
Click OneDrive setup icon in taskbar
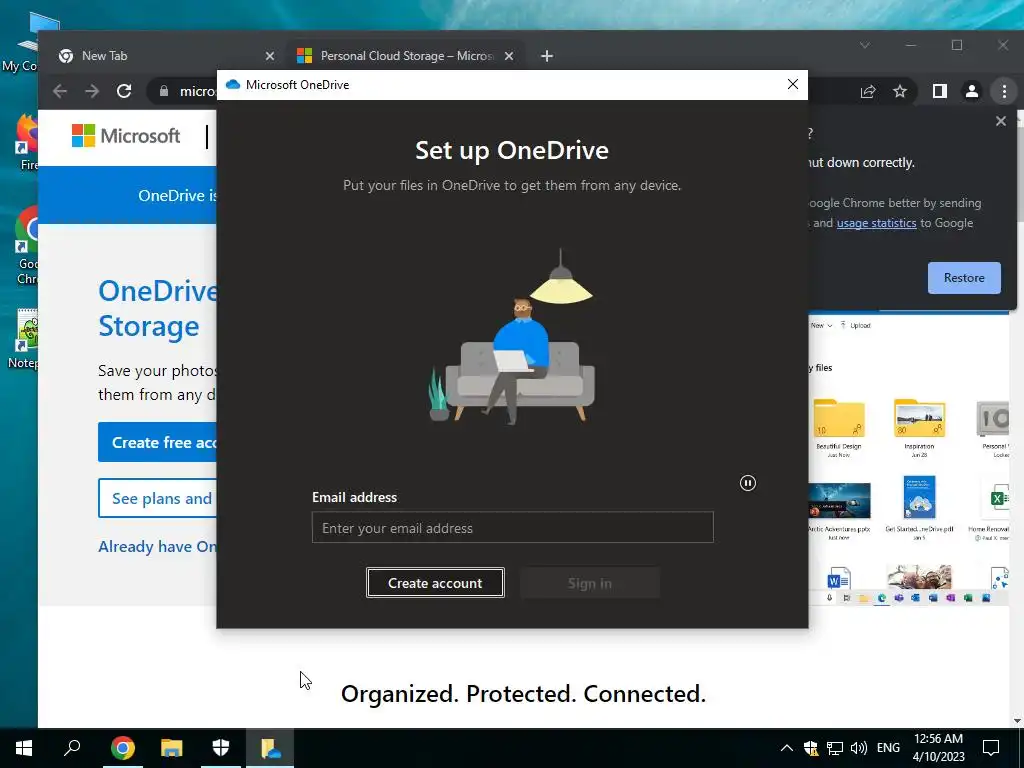click(x=270, y=748)
